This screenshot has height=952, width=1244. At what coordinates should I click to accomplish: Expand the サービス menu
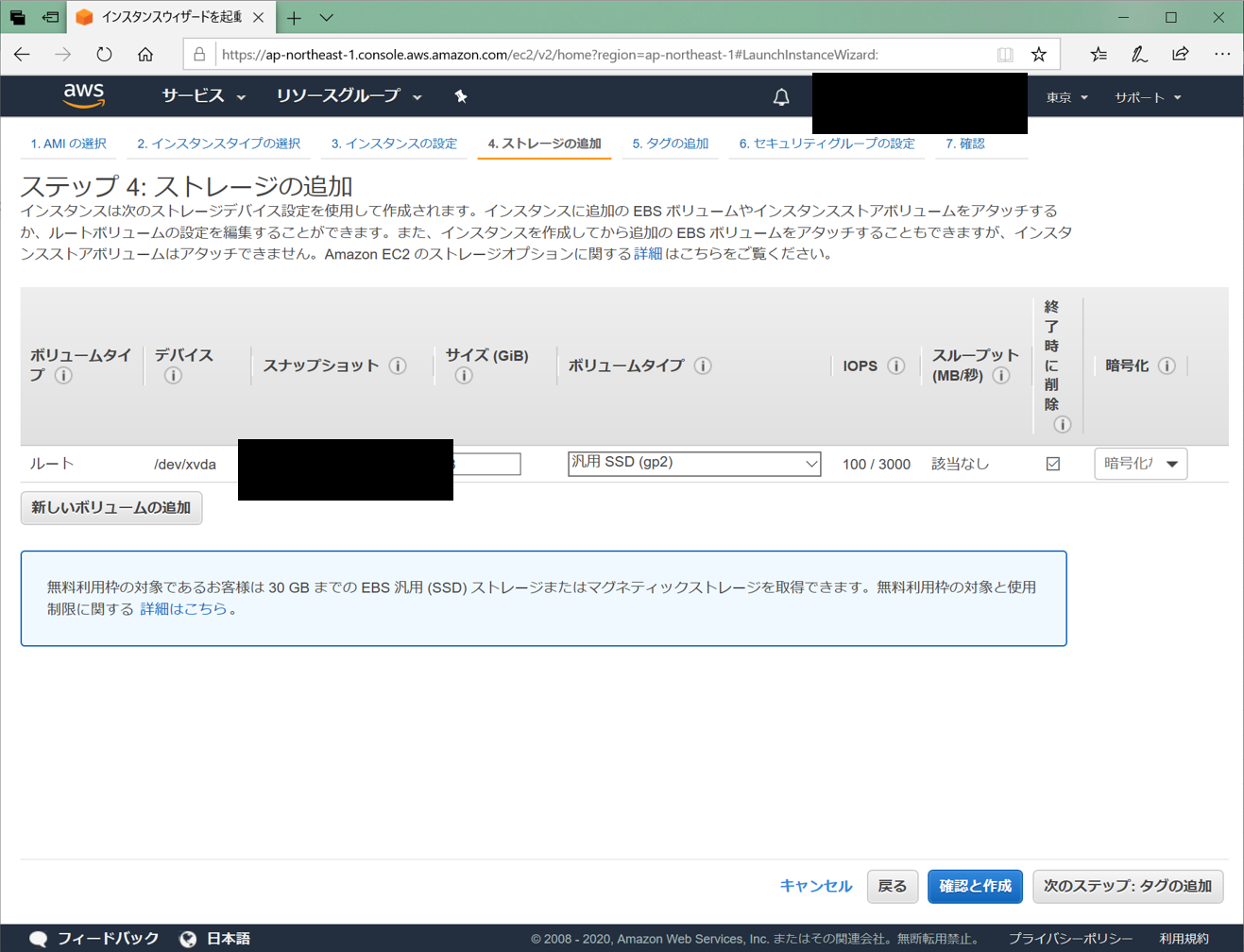tap(203, 96)
